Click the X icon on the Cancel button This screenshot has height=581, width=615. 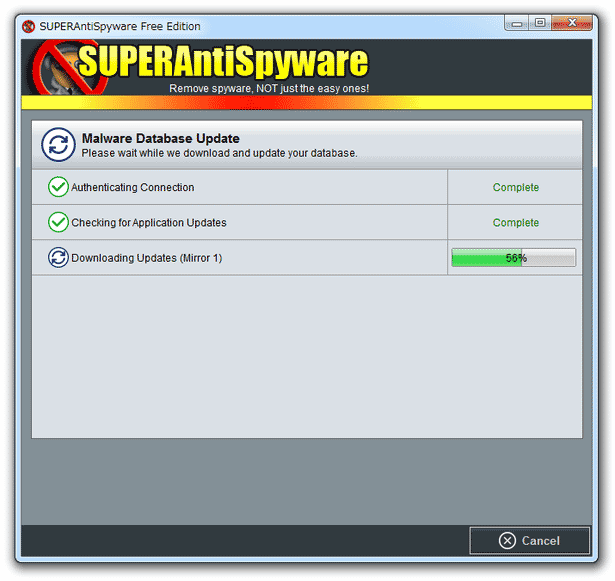[x=507, y=541]
